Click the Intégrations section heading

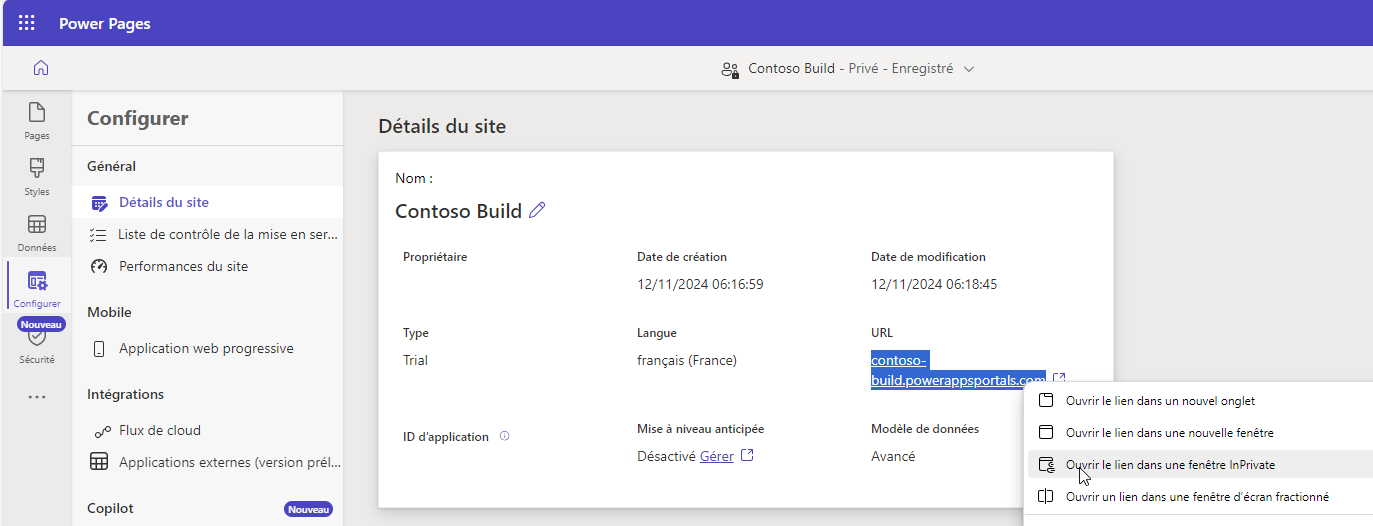click(125, 394)
